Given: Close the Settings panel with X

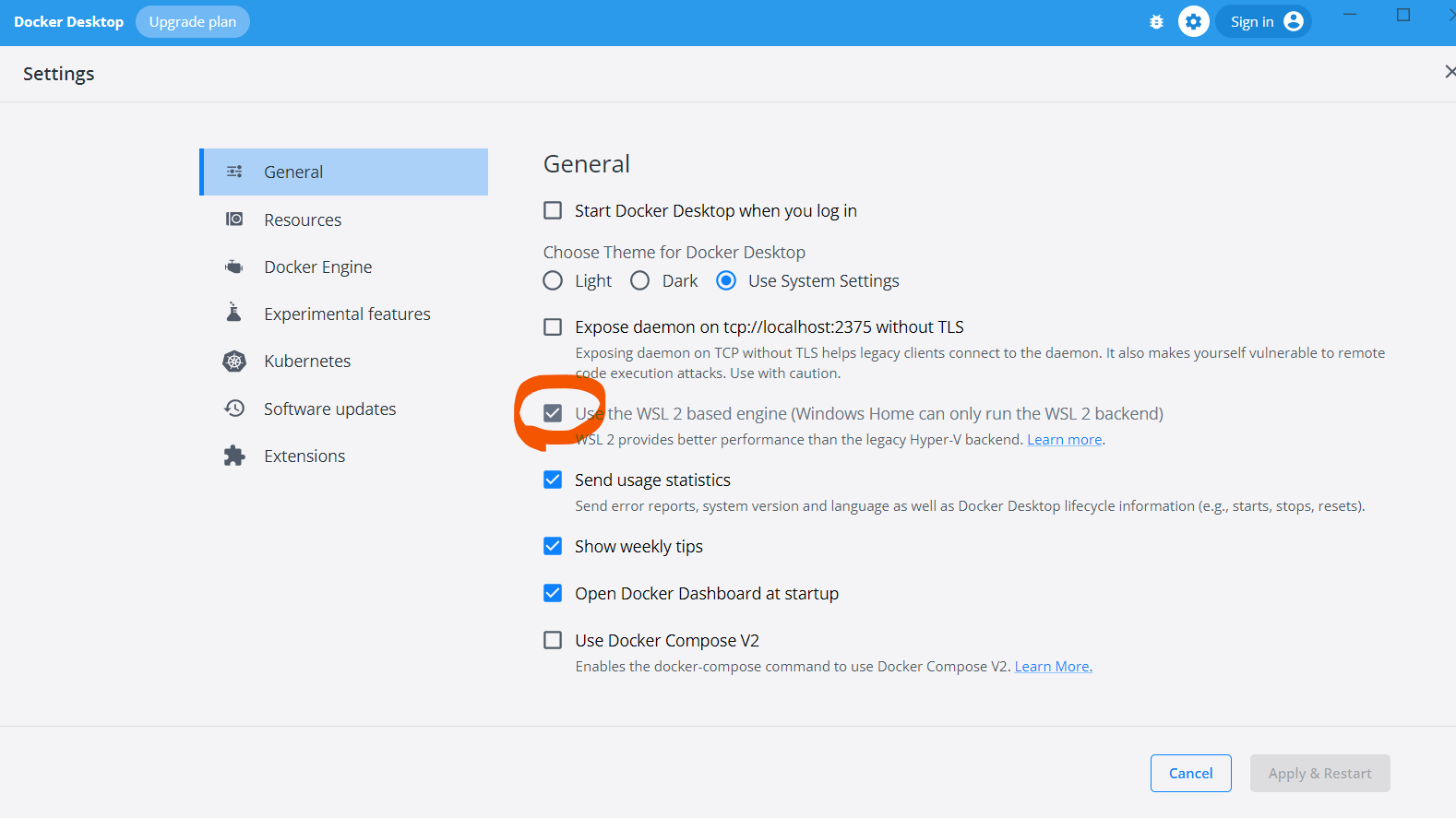Looking at the screenshot, I should (1450, 72).
